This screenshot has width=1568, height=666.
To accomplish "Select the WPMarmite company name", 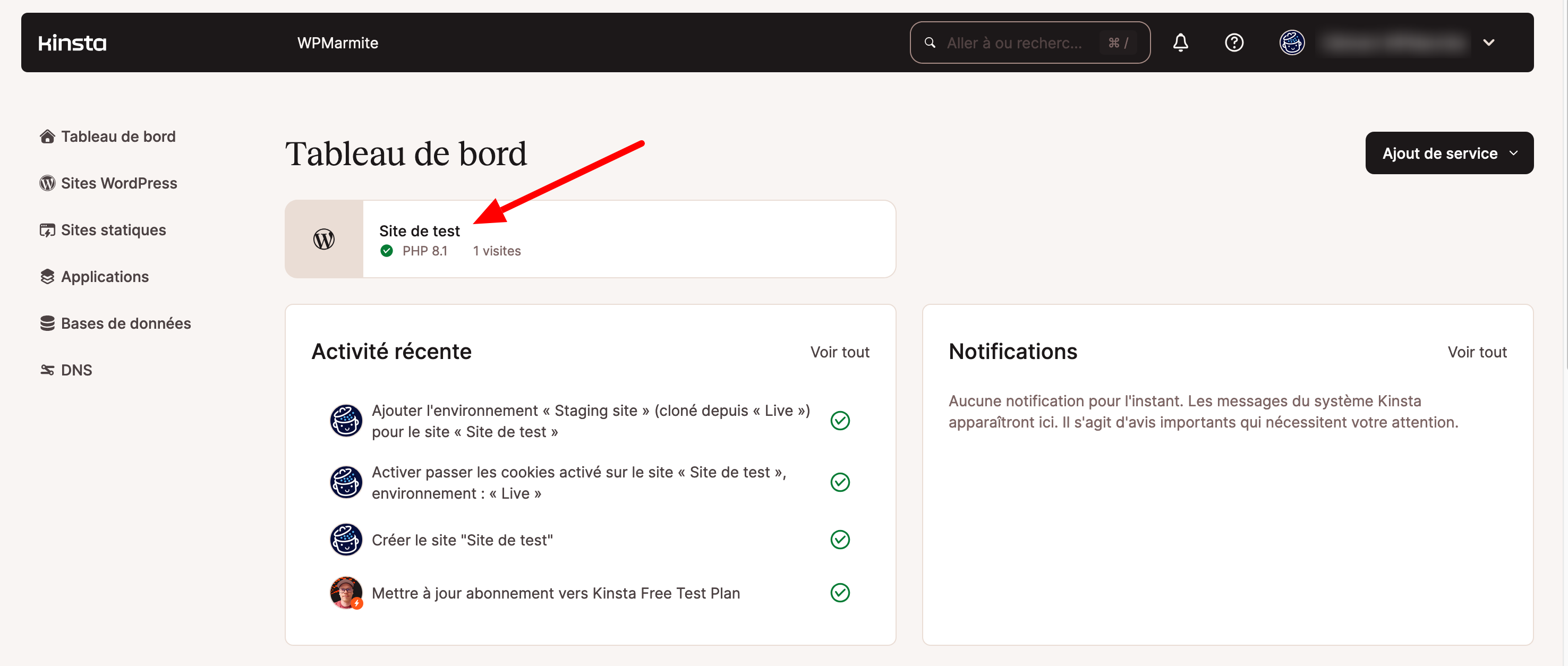I will pyautogui.click(x=338, y=42).
